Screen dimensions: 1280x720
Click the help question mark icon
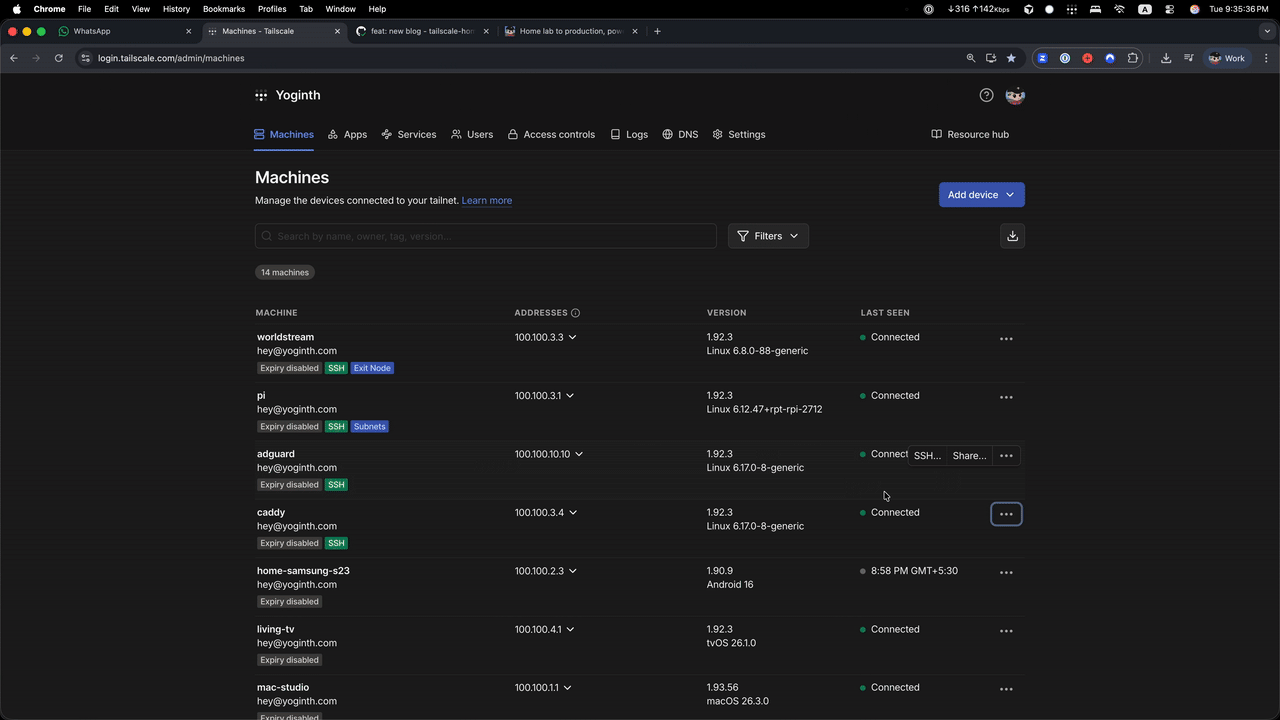(x=986, y=95)
